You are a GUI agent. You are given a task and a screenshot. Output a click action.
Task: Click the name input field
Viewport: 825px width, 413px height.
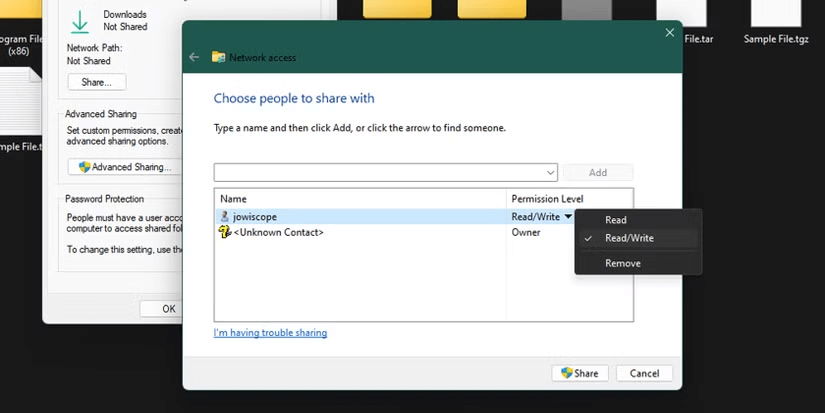(x=378, y=173)
